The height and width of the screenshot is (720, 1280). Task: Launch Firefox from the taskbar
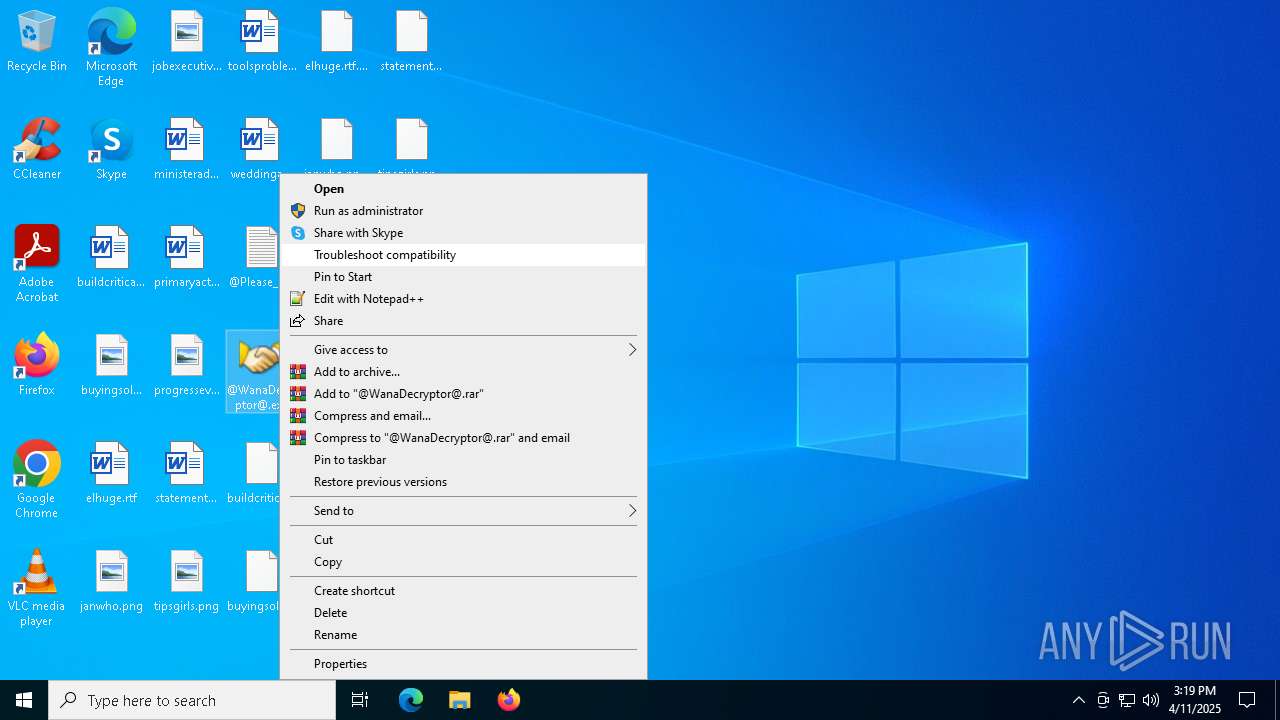(509, 700)
